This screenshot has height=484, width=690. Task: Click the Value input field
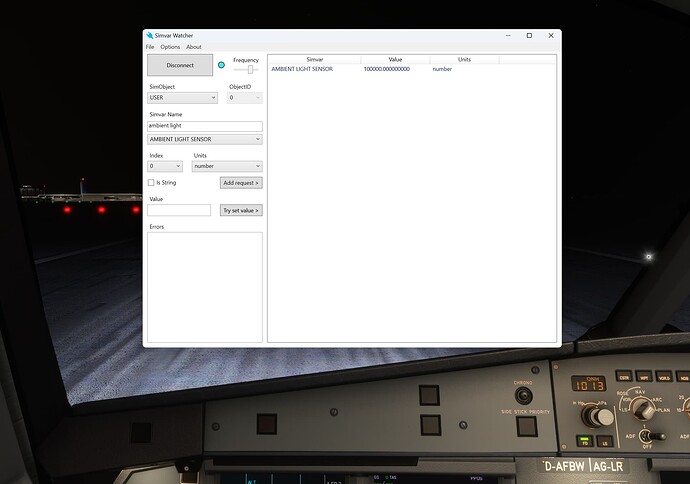pos(179,210)
